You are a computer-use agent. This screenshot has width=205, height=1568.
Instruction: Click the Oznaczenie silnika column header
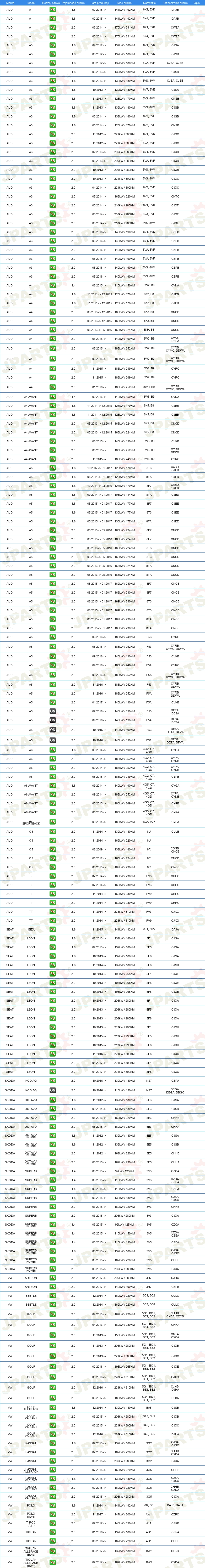coord(175,3)
